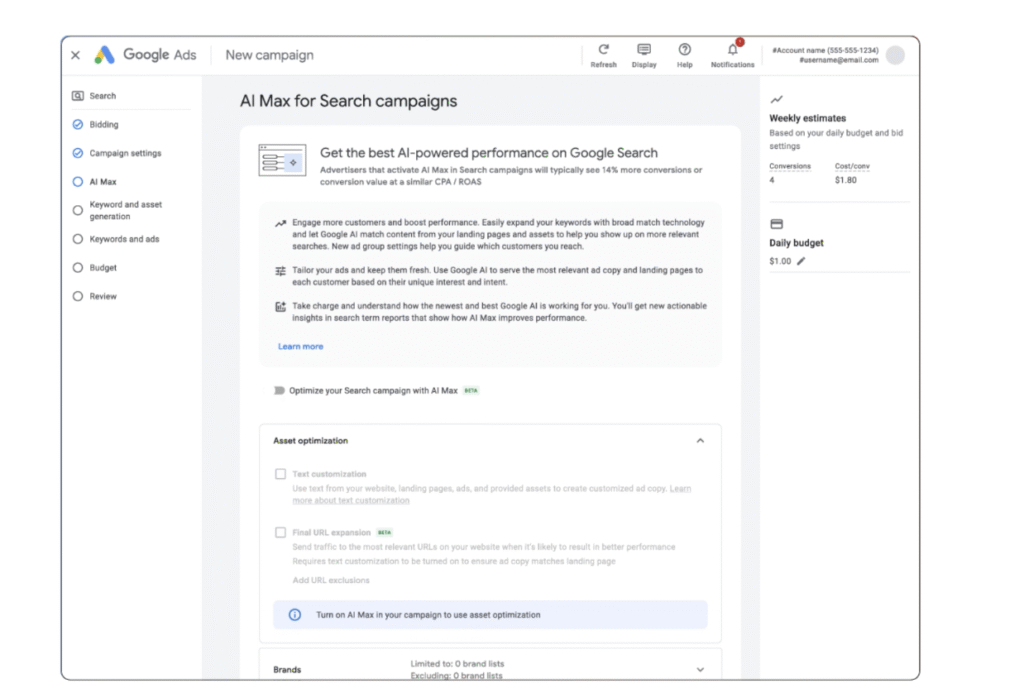Close the new campaign setup with X

pos(76,56)
